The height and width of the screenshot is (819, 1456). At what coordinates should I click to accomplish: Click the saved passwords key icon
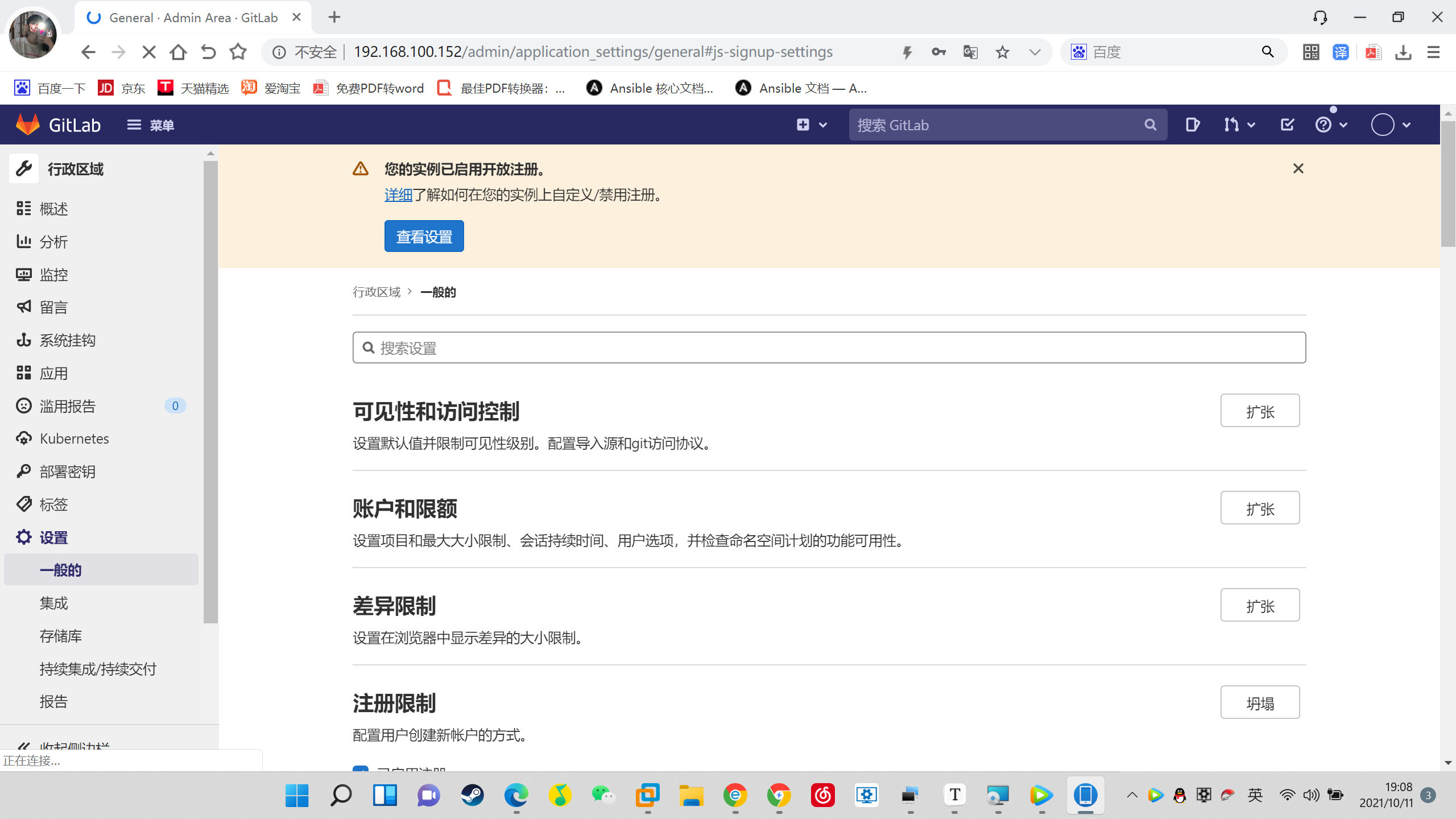point(938,52)
